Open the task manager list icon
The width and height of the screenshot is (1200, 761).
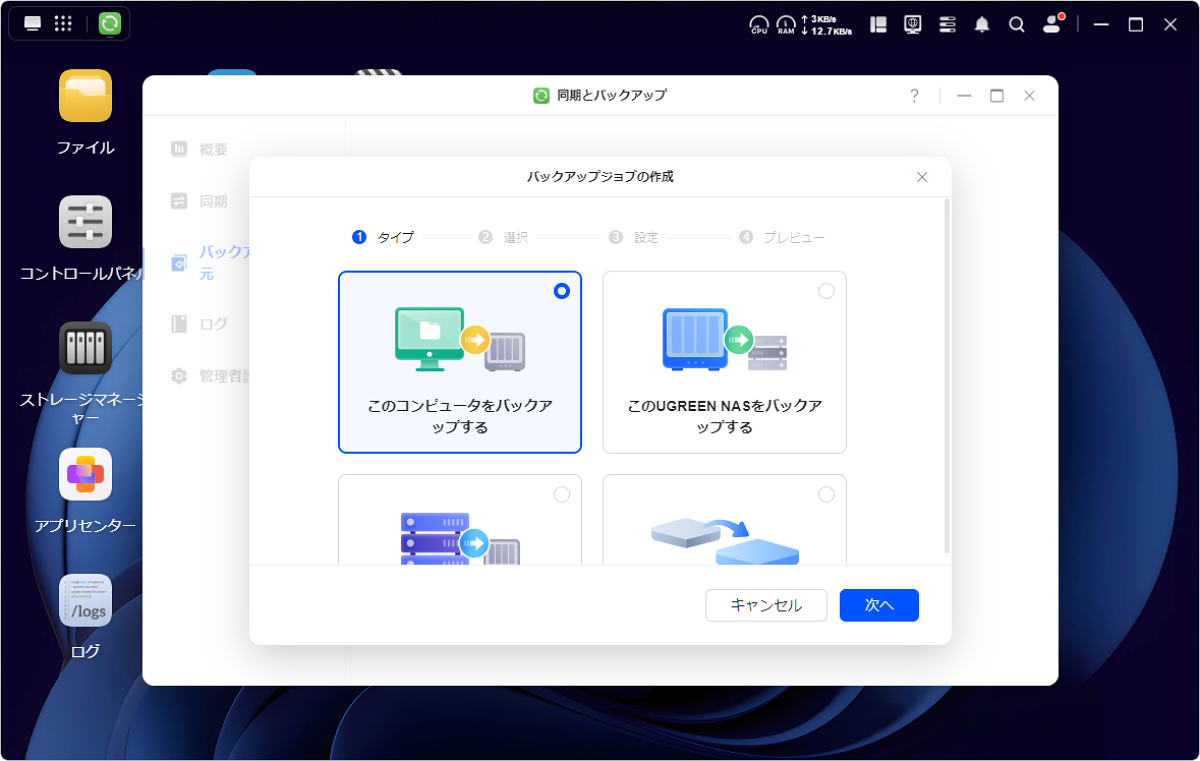[947, 25]
